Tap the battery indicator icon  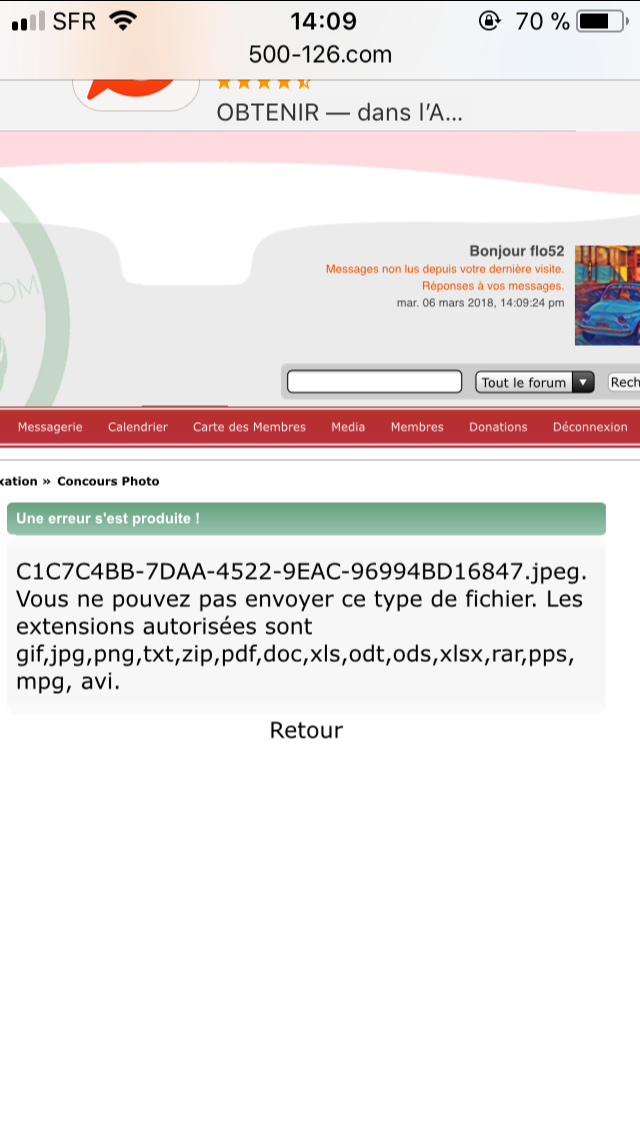pos(602,21)
